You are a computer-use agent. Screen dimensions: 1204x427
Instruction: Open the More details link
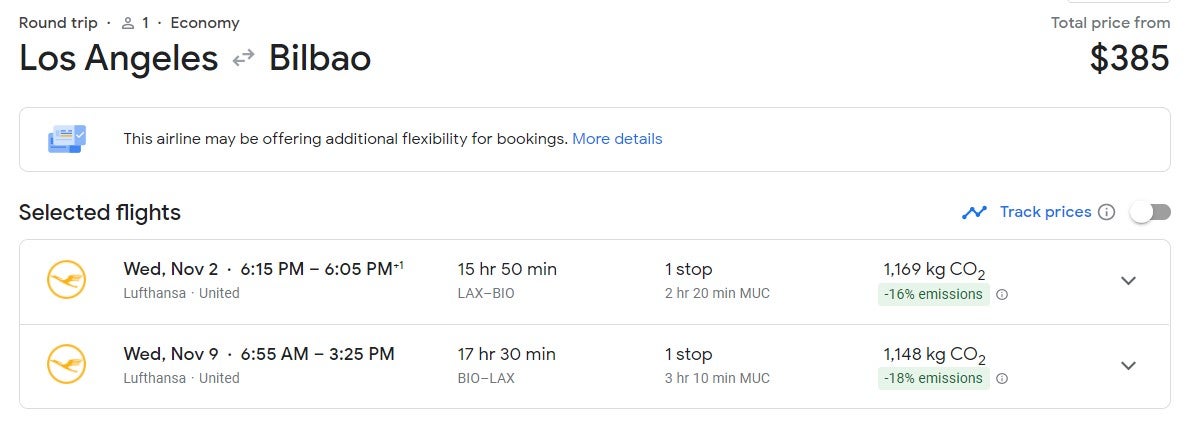pyautogui.click(x=617, y=139)
